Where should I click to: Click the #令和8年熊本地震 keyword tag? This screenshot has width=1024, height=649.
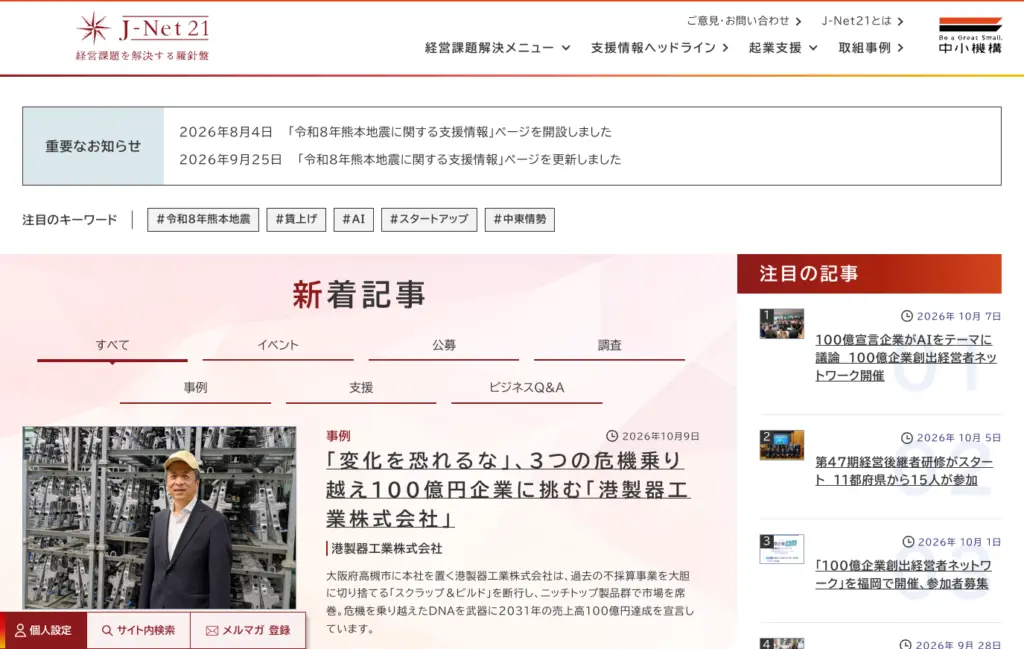[x=203, y=219]
